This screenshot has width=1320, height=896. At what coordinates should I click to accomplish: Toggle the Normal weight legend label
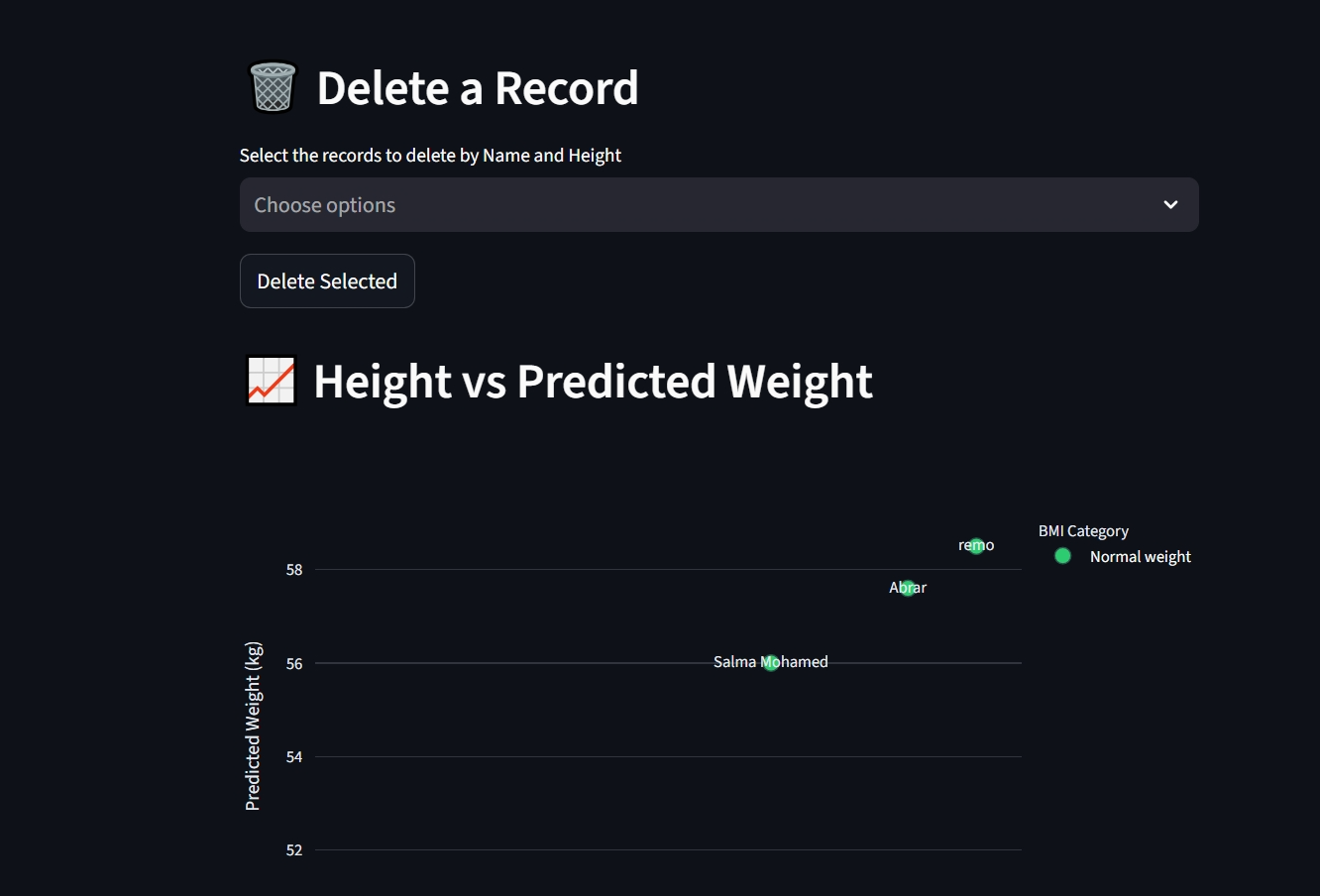(1140, 557)
